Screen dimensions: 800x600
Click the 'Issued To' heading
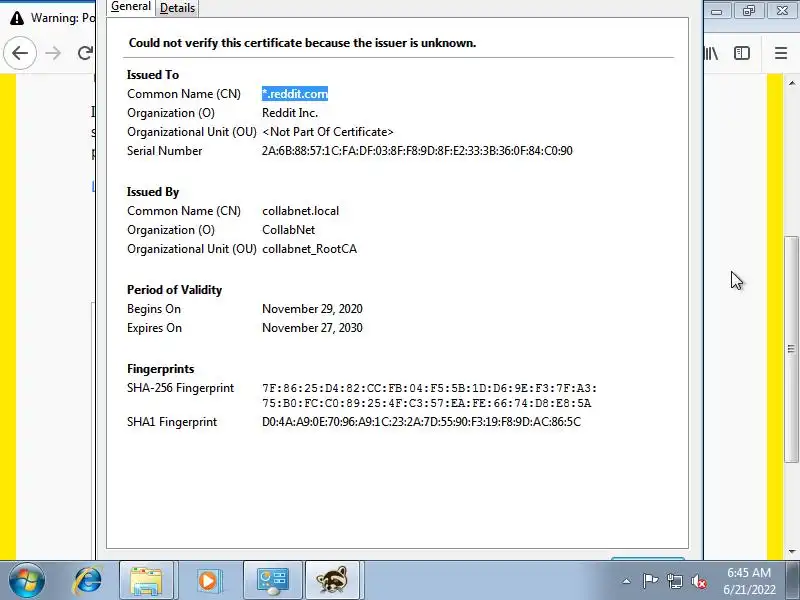tap(153, 74)
